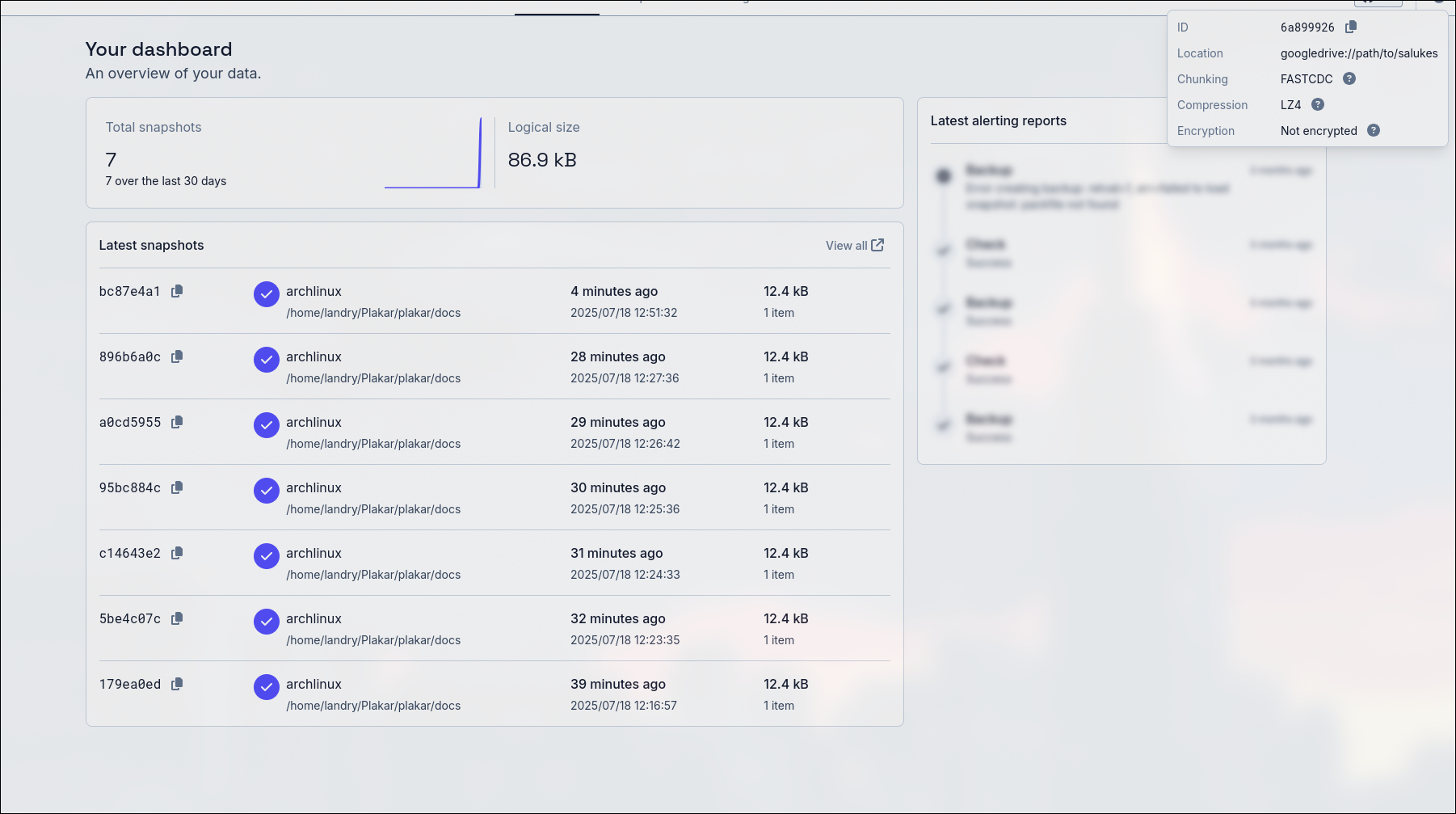1456x814 pixels.
Task: Copy snapshot ID a0cd5955
Action: pyautogui.click(x=177, y=422)
